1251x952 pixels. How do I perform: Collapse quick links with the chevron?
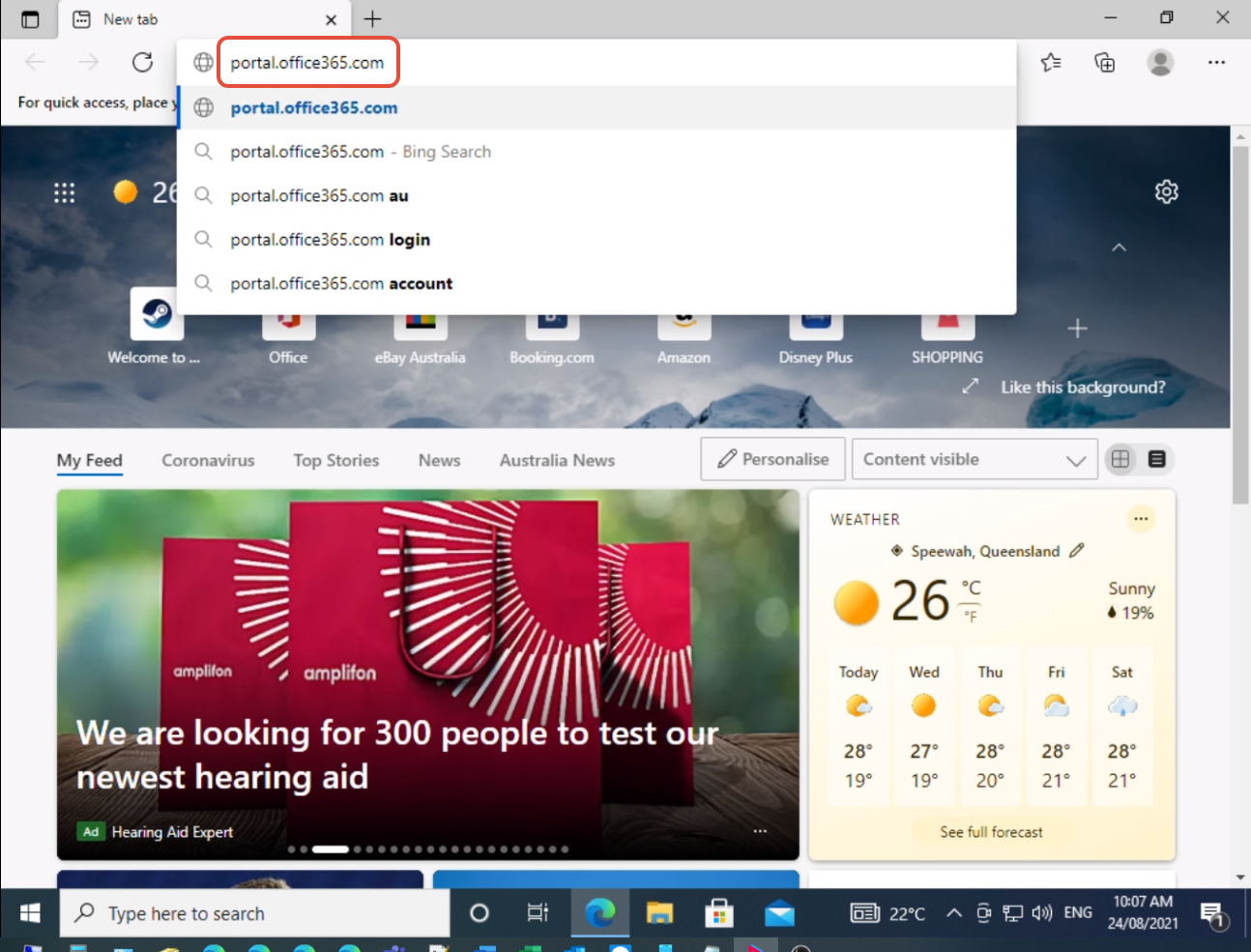point(1119,247)
